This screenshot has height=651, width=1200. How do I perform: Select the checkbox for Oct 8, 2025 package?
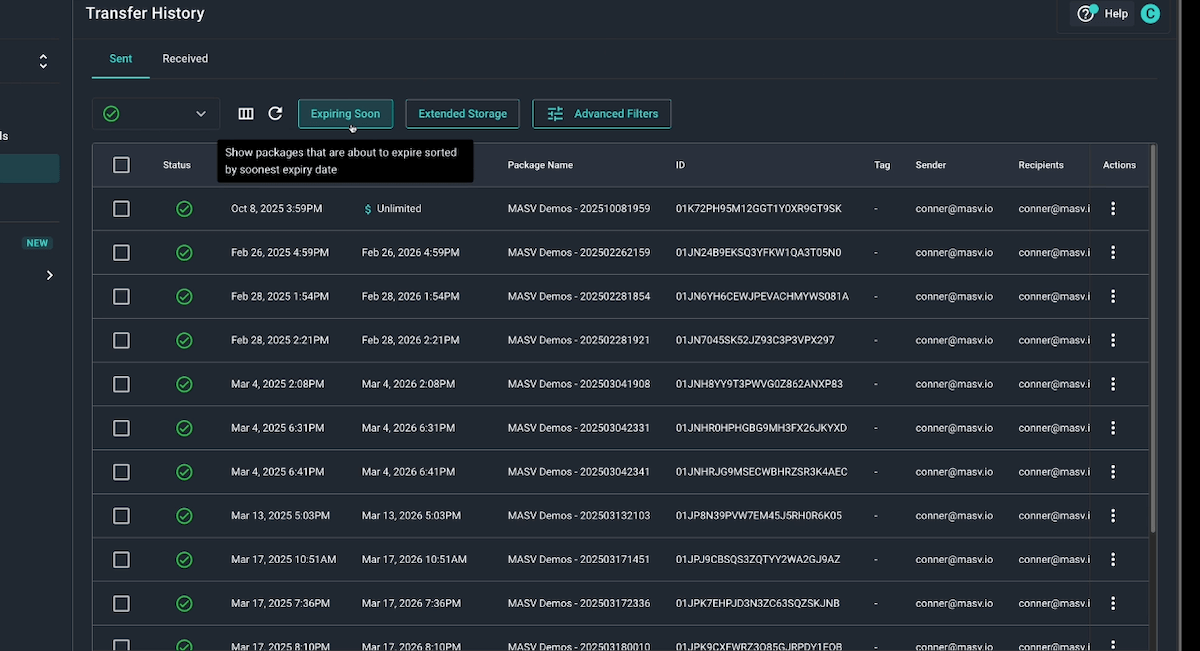click(x=121, y=208)
